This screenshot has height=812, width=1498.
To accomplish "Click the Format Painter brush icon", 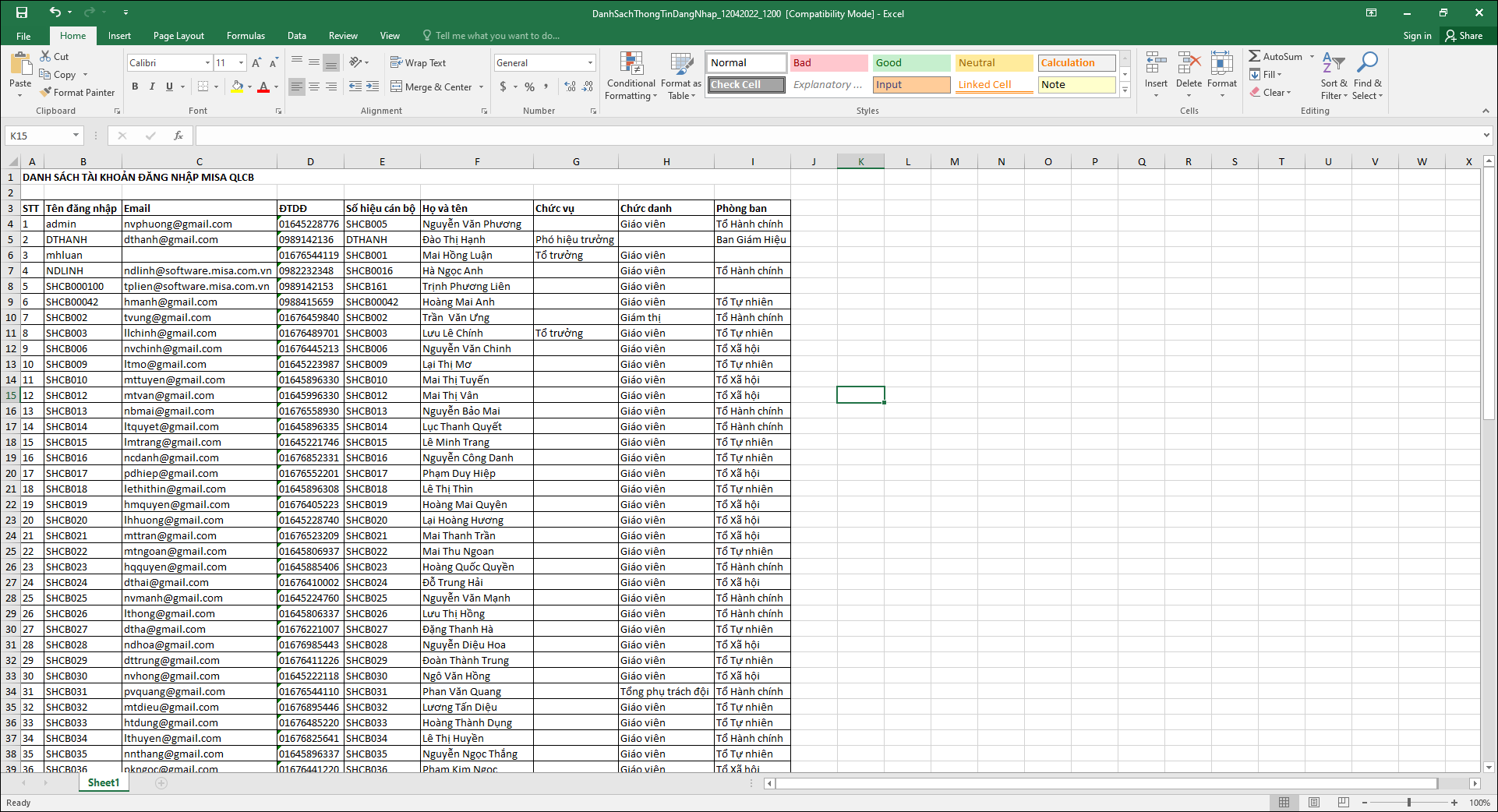I will click(x=47, y=92).
